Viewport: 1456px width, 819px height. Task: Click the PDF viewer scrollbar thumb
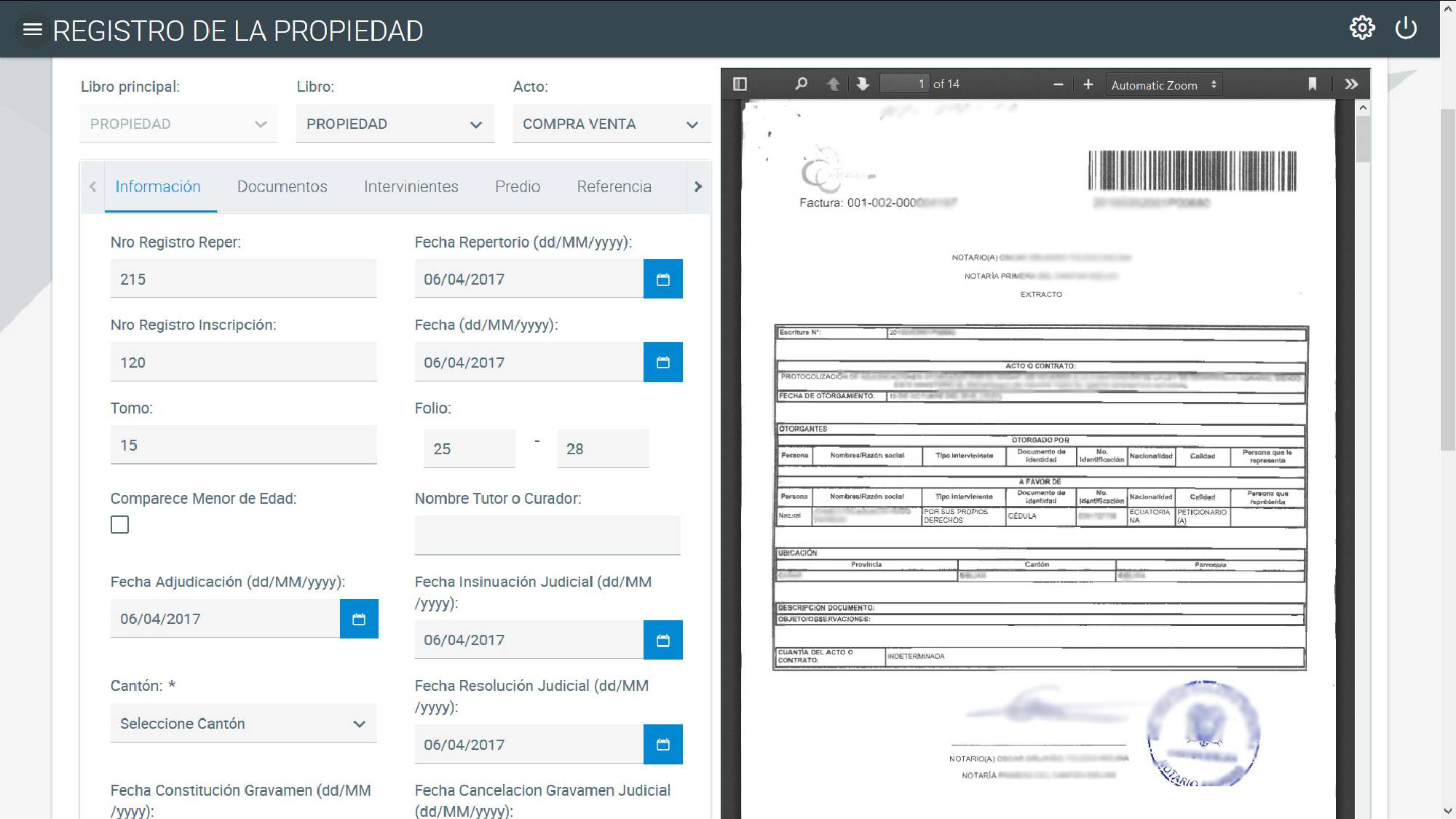[x=1363, y=139]
